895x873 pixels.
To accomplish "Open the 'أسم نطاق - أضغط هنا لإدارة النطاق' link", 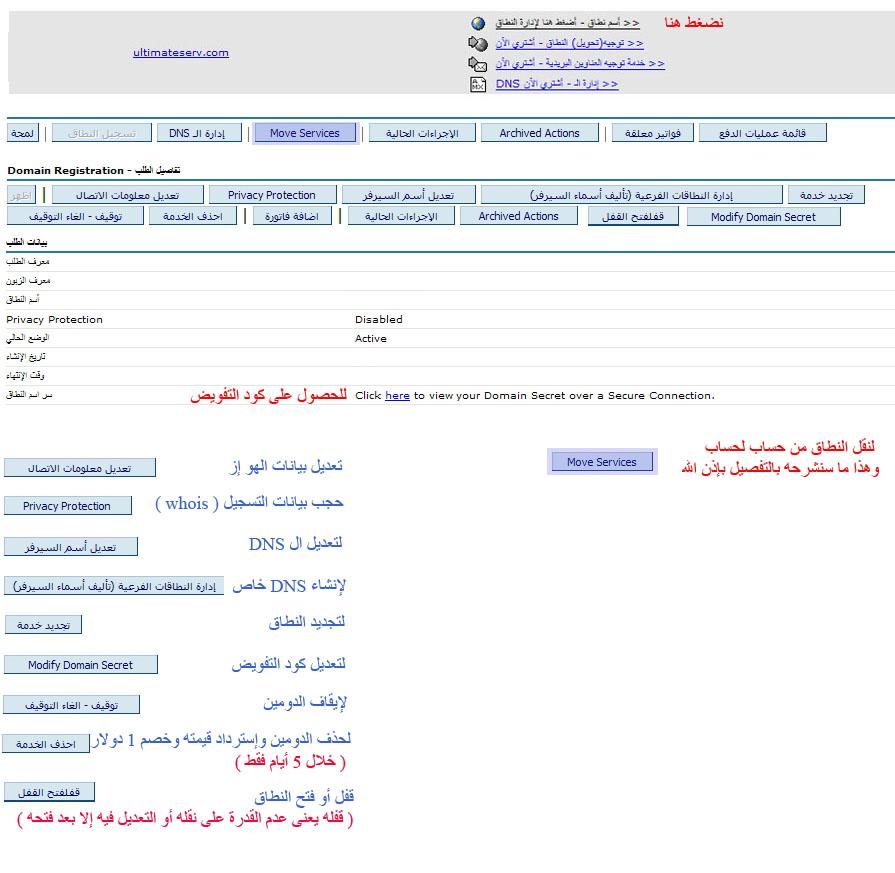I will coord(567,23).
